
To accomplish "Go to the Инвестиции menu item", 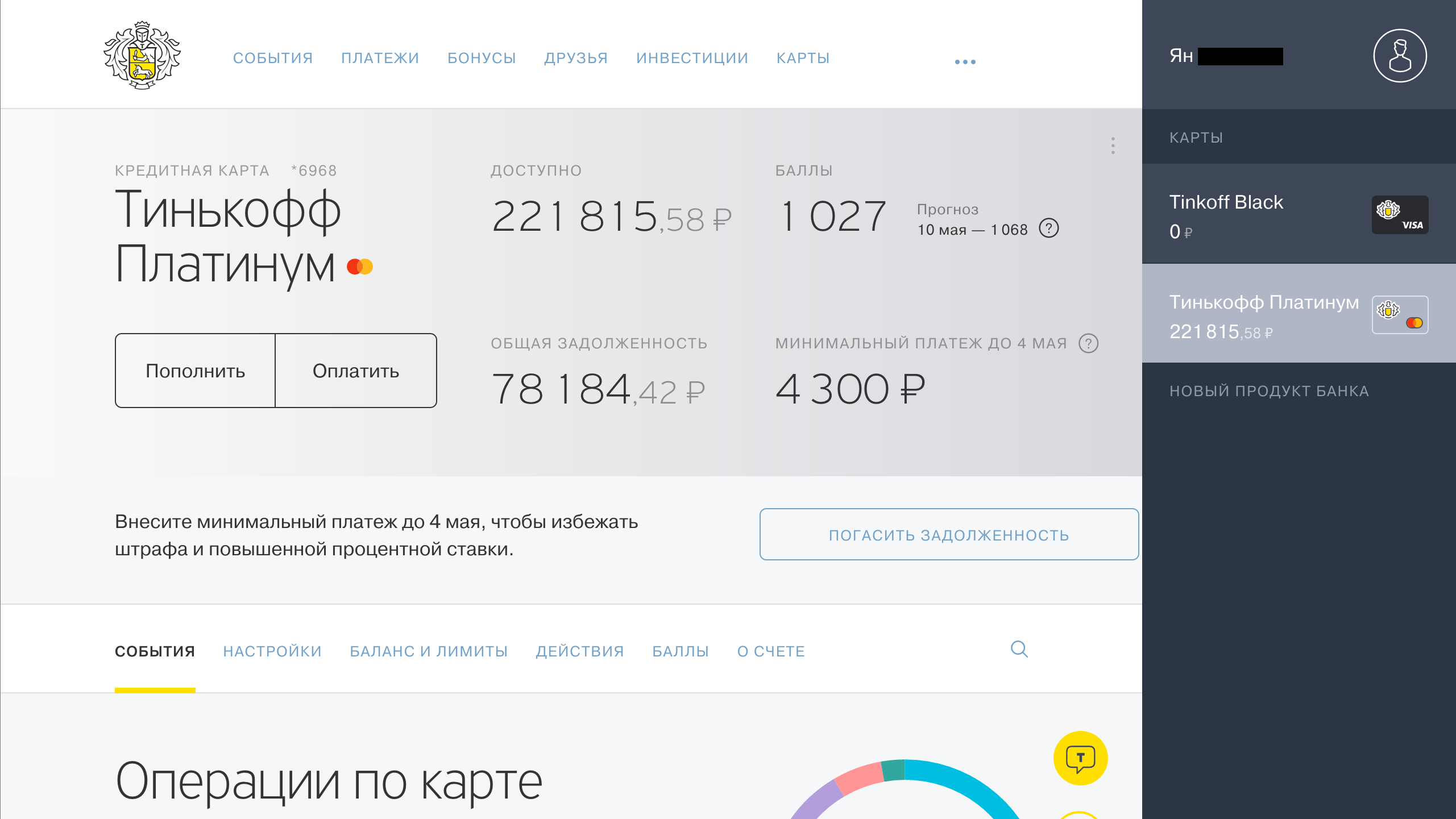I will pos(692,58).
